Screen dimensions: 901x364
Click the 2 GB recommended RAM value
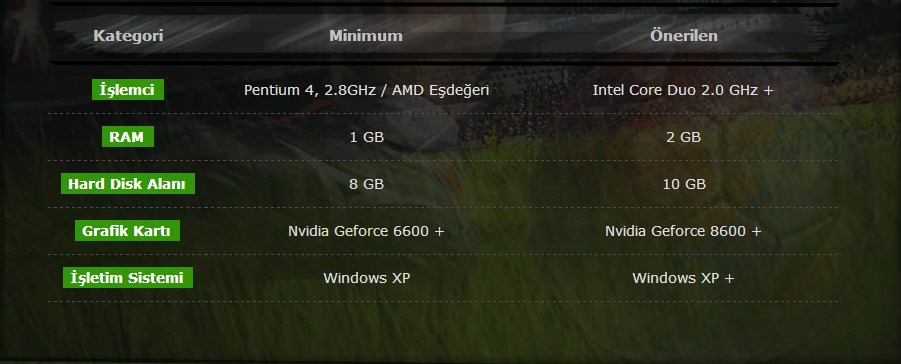point(683,137)
